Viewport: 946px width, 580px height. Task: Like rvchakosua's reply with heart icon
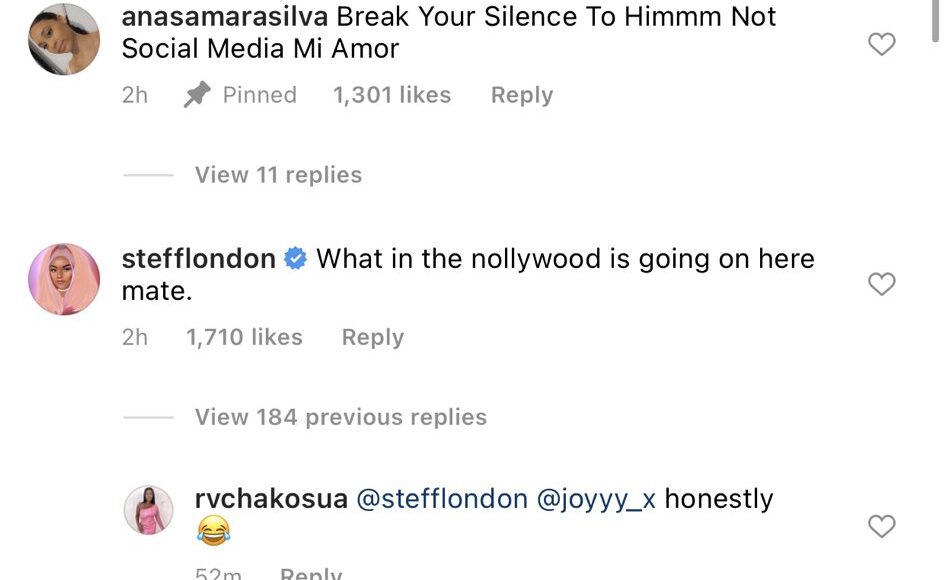coord(881,526)
